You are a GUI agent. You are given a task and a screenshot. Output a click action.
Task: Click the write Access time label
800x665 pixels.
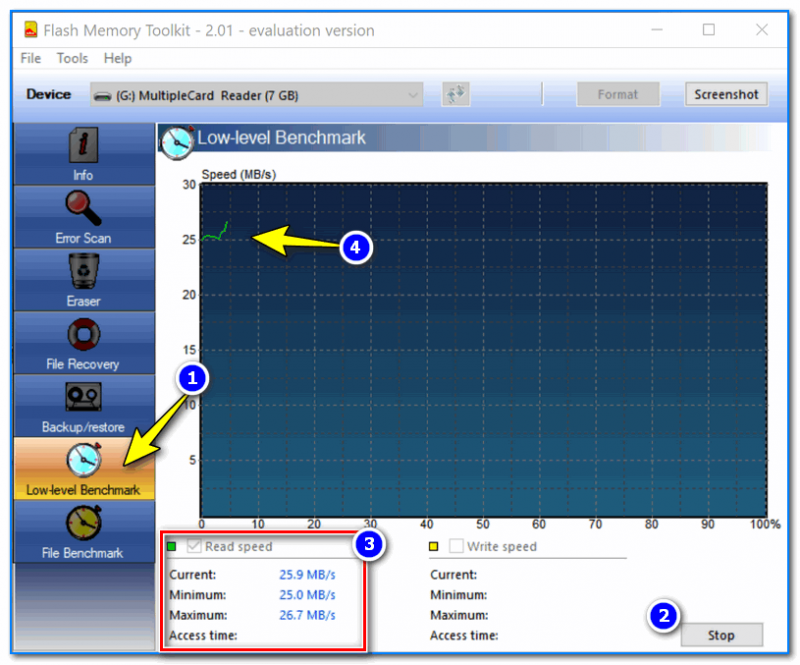tap(464, 635)
